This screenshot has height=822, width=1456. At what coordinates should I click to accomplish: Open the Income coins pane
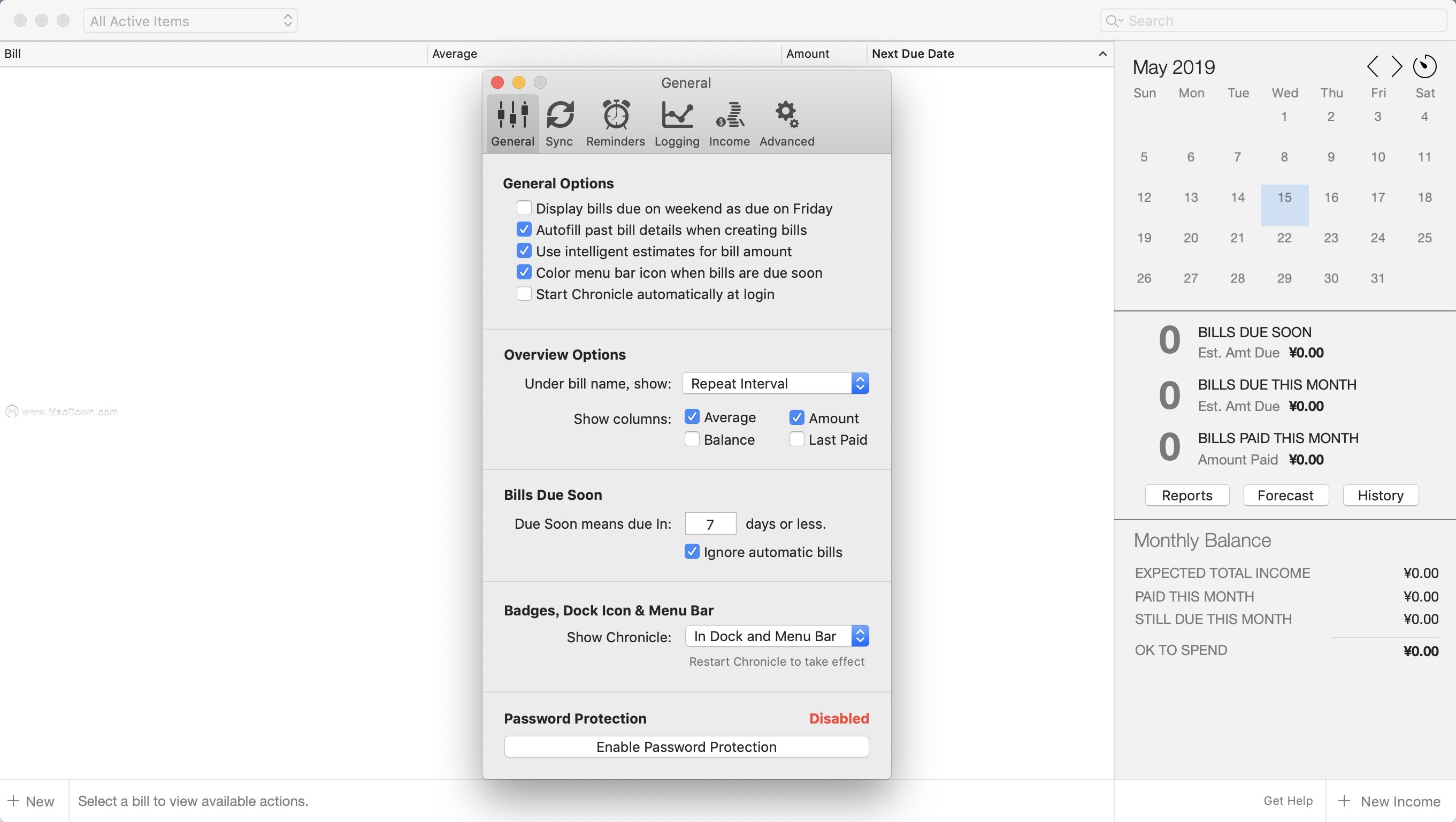729,123
